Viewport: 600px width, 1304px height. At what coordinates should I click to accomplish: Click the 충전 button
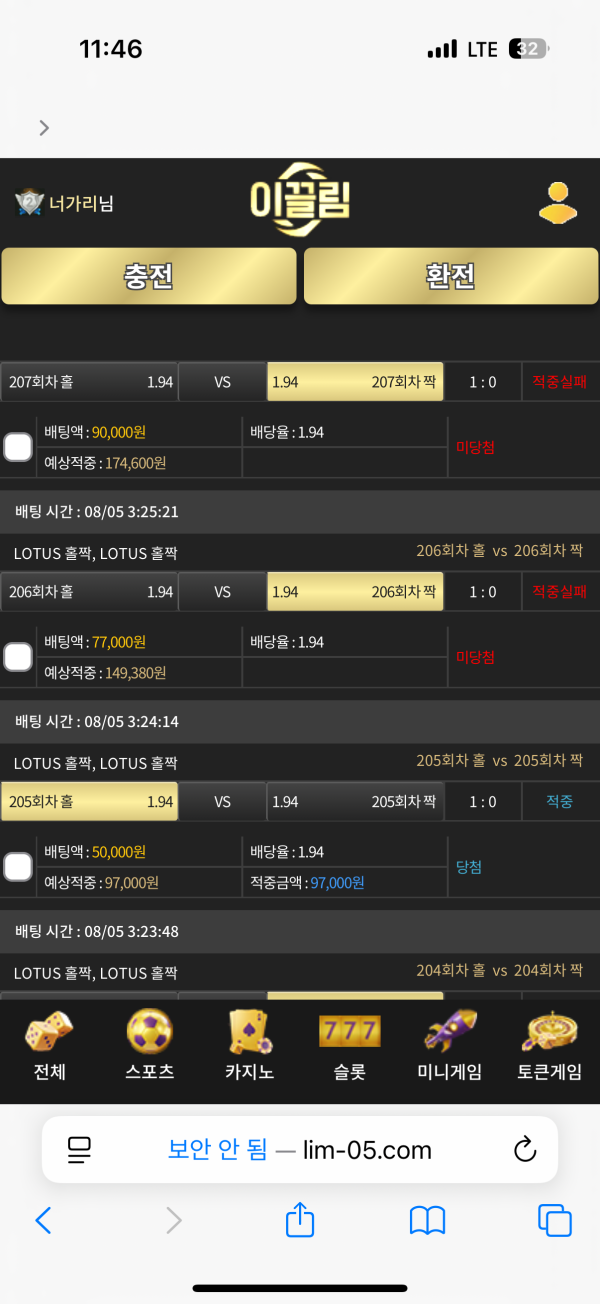pos(149,276)
